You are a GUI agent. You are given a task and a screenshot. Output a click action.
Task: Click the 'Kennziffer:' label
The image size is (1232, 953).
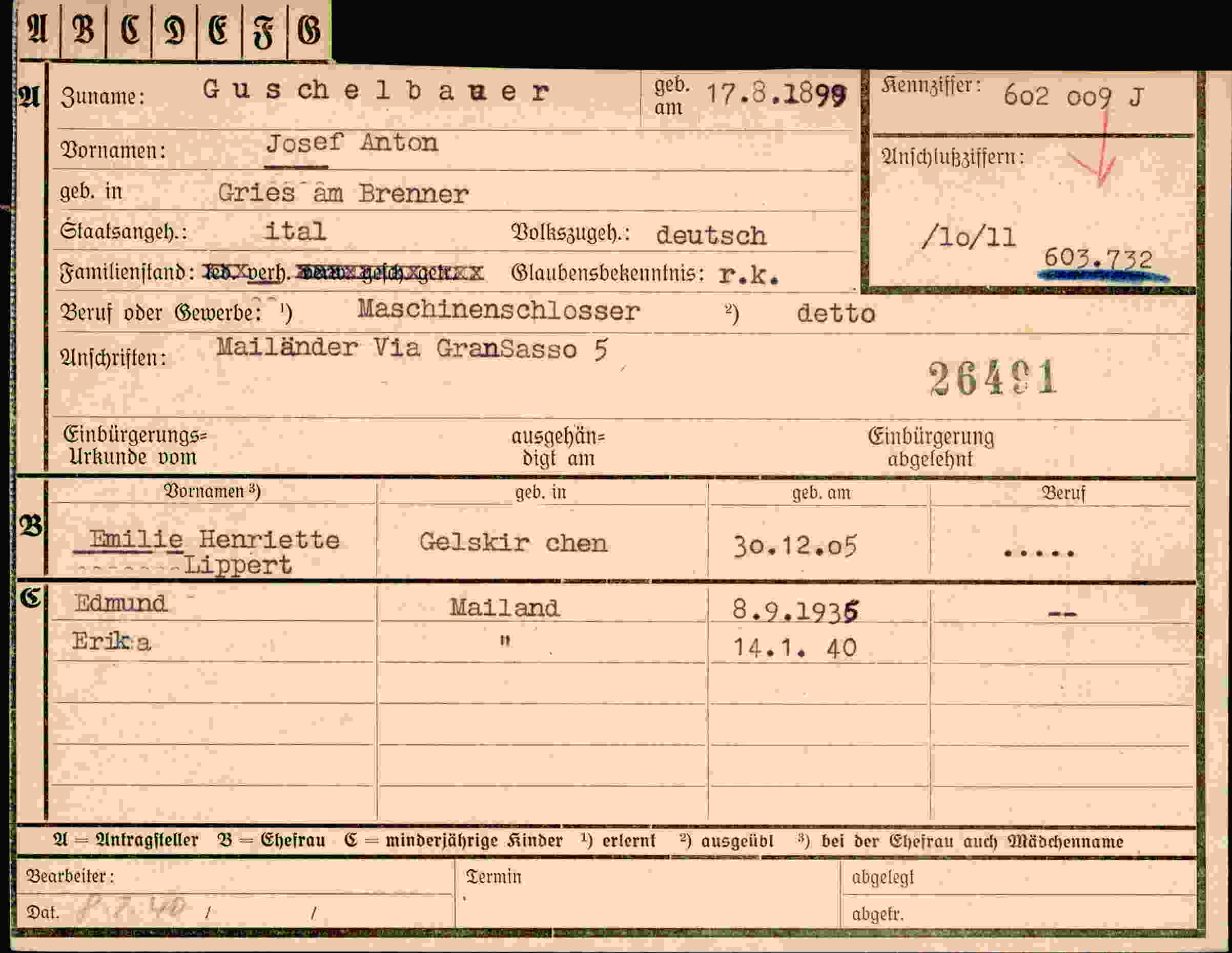[931, 85]
